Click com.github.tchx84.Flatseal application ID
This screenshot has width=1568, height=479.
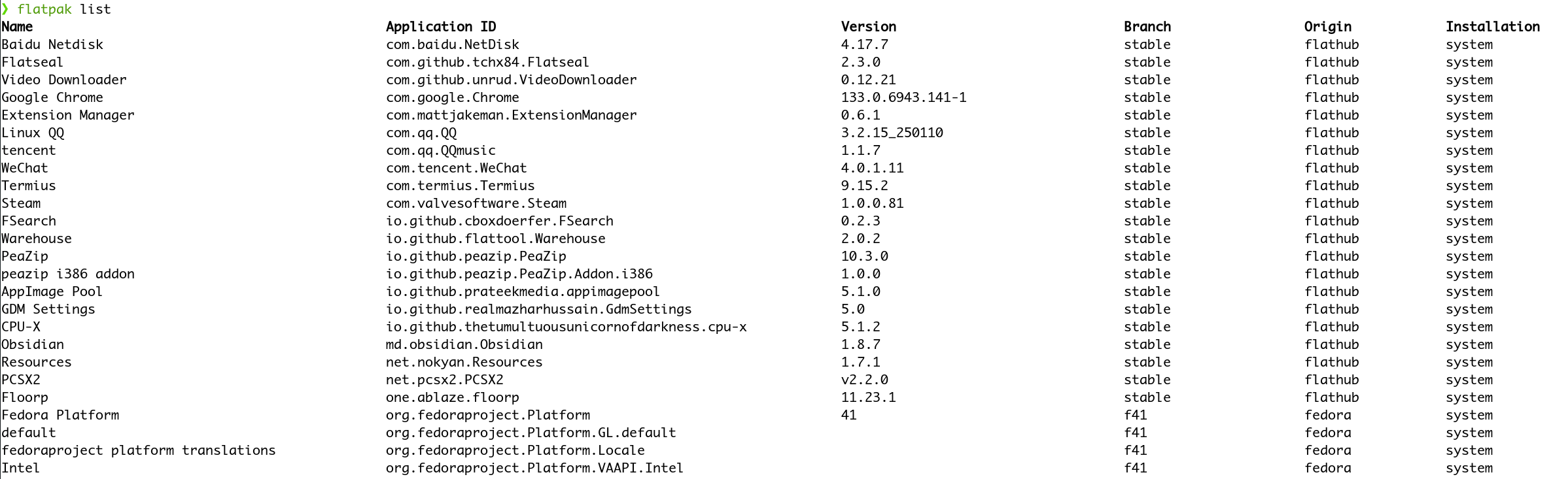coord(487,62)
